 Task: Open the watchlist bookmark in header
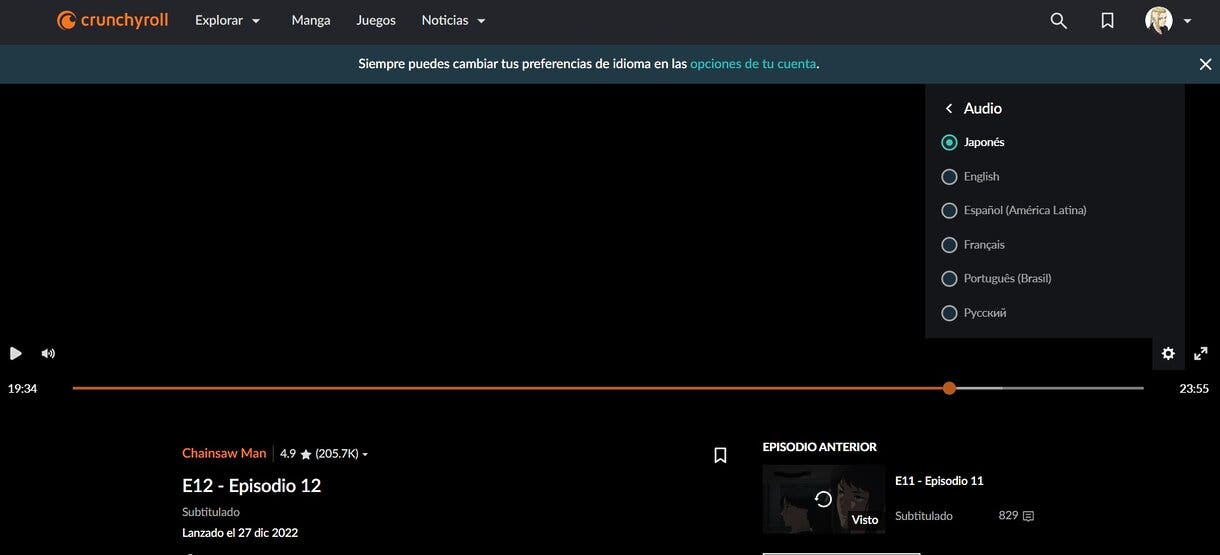1107,20
